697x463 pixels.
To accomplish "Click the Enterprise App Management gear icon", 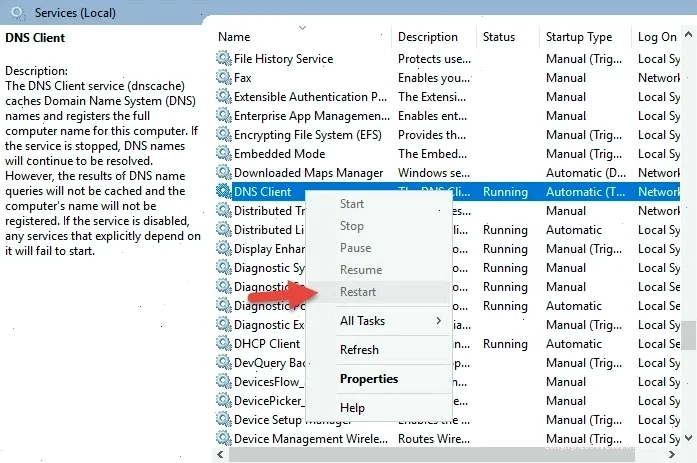I will pyautogui.click(x=224, y=116).
